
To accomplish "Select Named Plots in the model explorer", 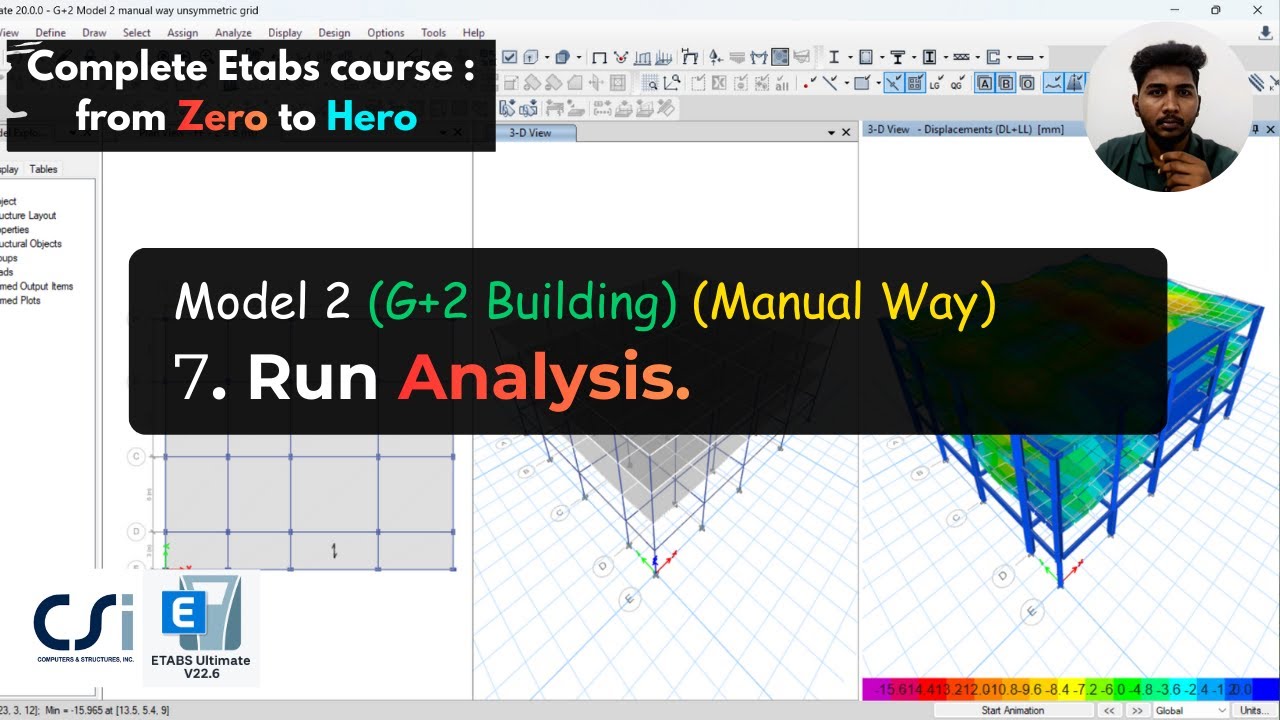I will point(20,300).
